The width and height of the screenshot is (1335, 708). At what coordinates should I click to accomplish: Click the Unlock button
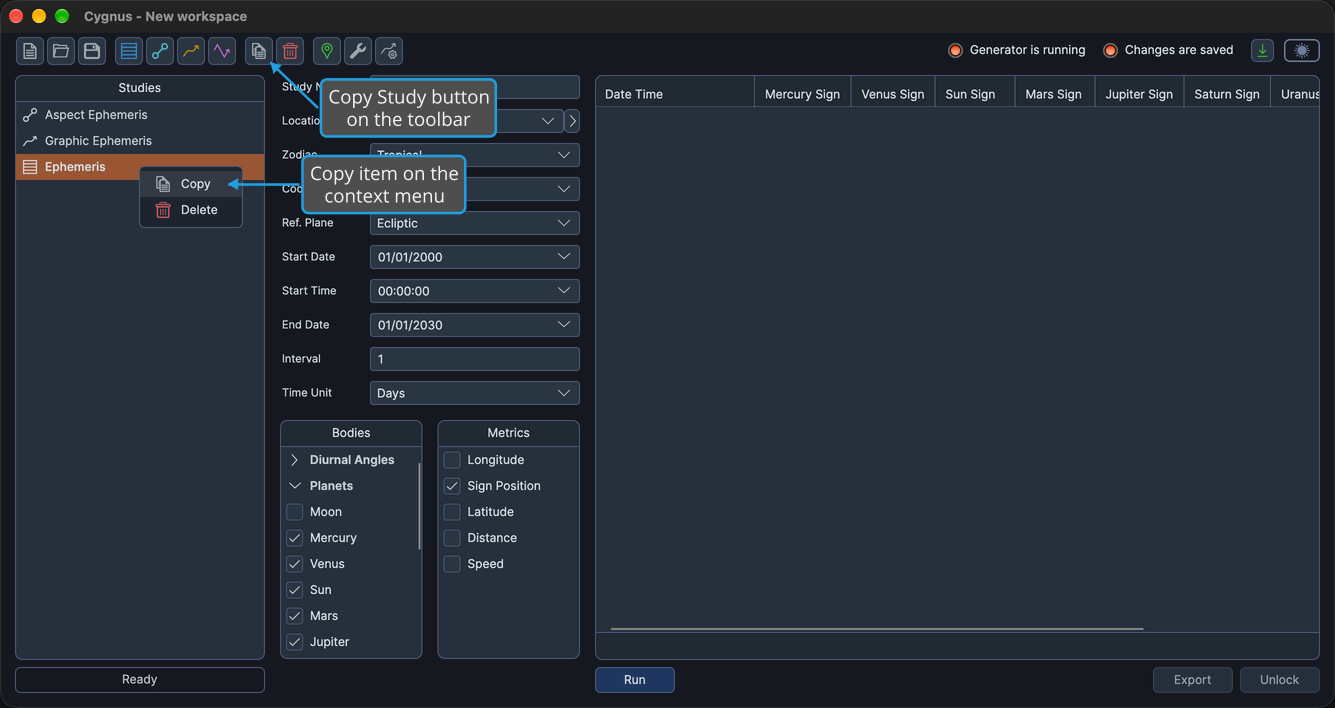1280,680
